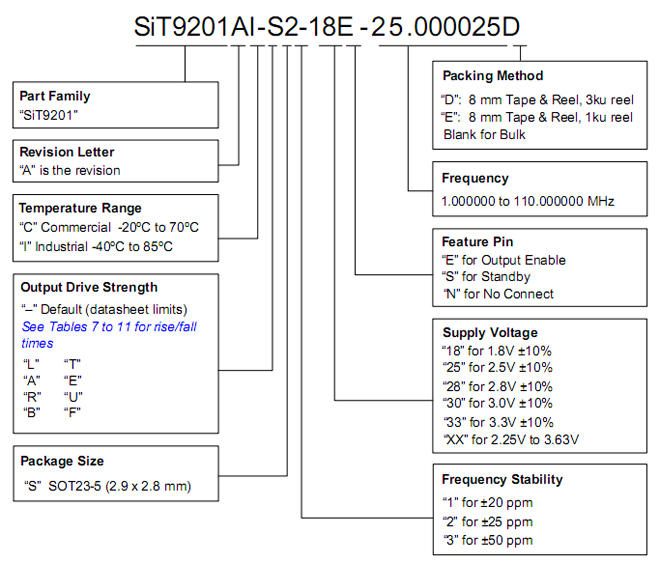Click the "L" drive strength code
660x563 pixels.
[x=31, y=364]
